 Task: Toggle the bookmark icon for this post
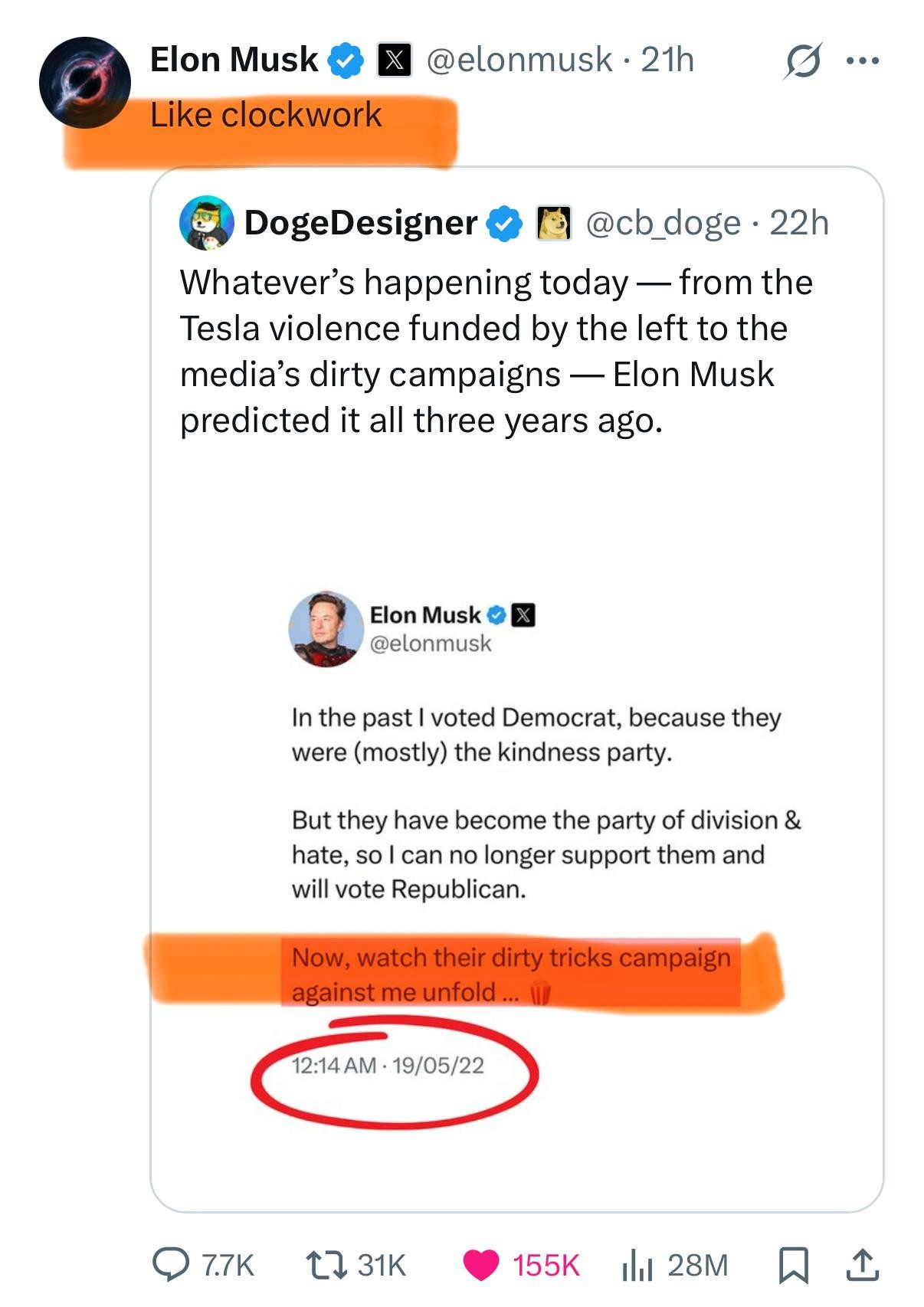tap(793, 1264)
